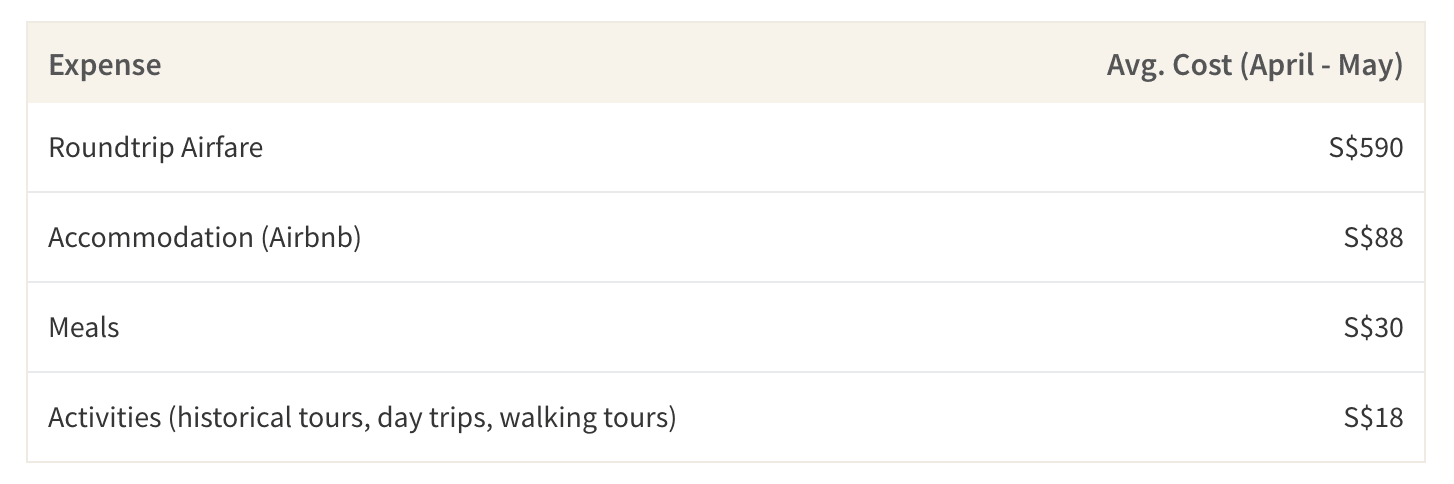Click the S$18 activities cost
Screen dimensions: 1454x484
click(x=1374, y=418)
